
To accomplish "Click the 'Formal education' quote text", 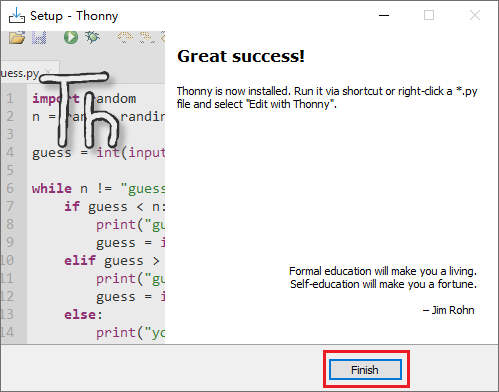I will [x=383, y=277].
